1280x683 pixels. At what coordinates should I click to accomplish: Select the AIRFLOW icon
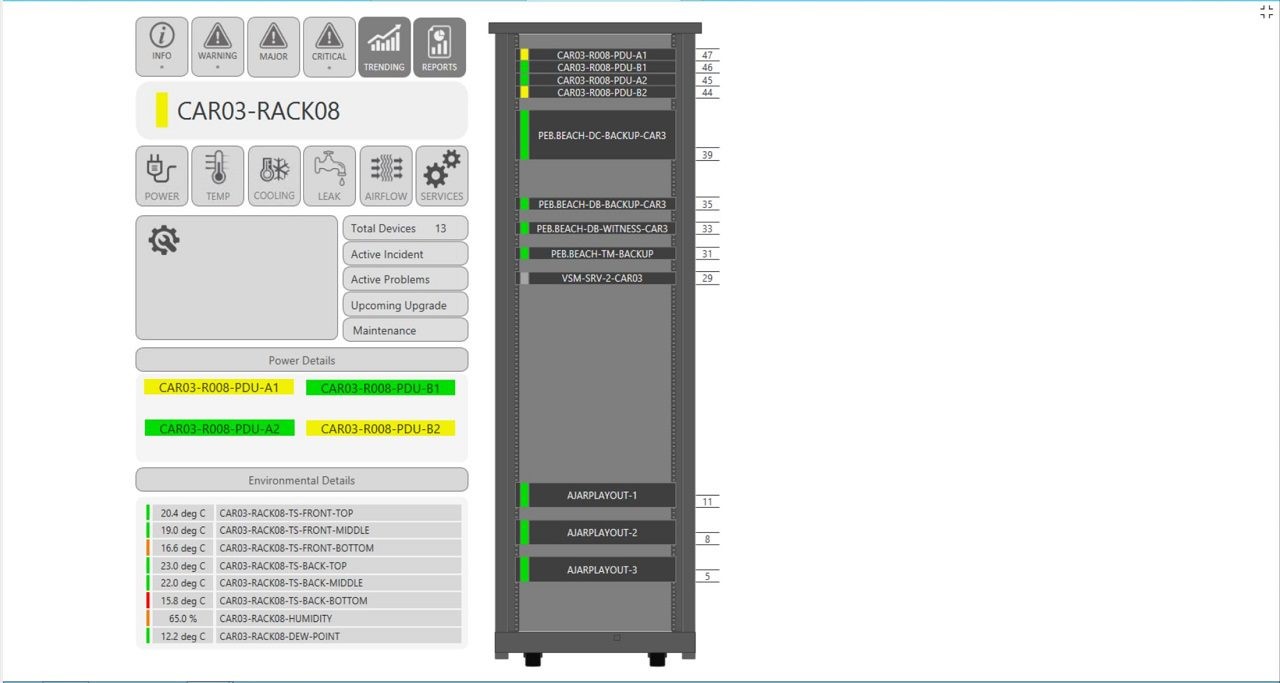point(385,176)
